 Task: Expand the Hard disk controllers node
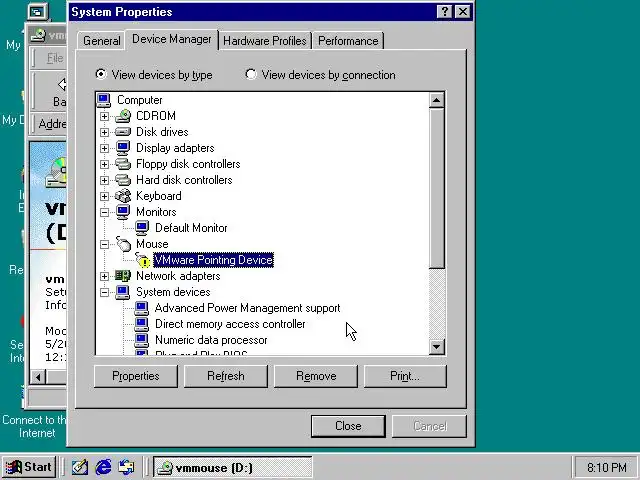[x=104, y=180]
